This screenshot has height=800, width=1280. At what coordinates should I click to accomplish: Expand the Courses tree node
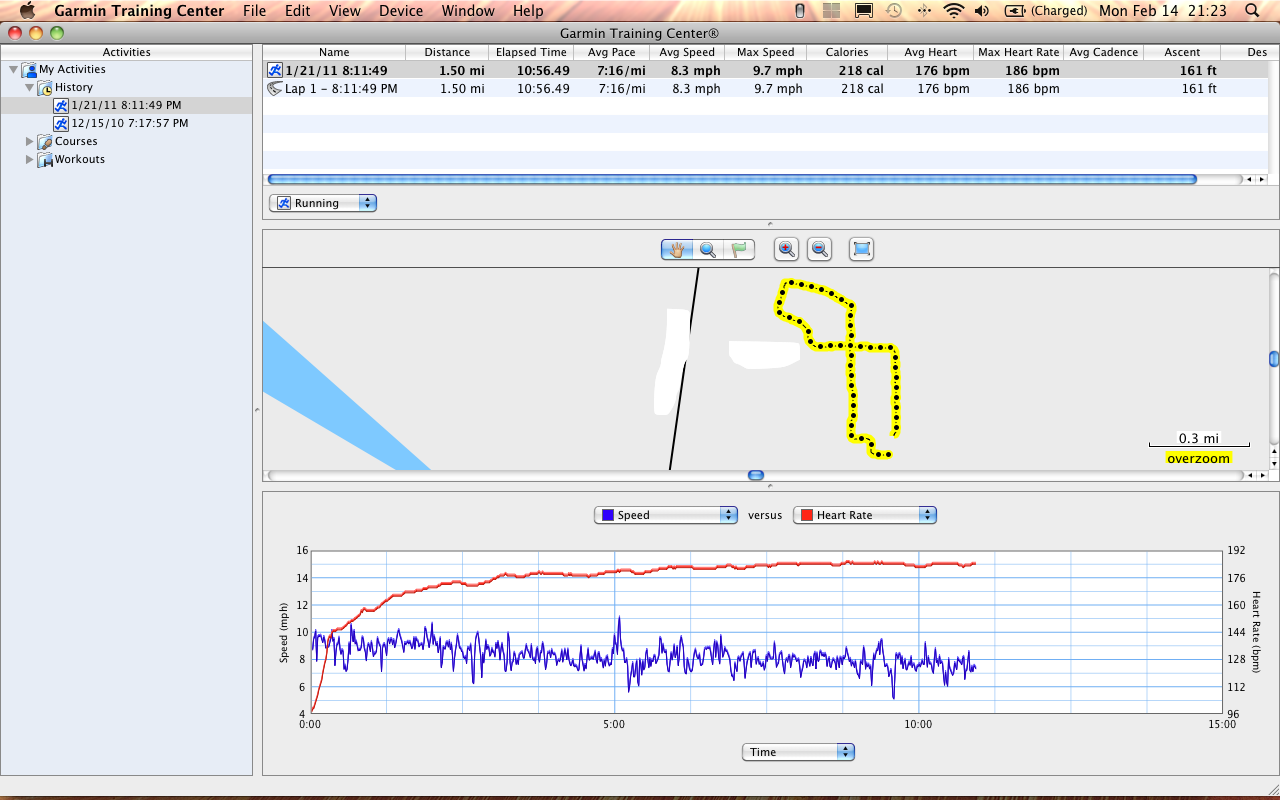click(29, 142)
